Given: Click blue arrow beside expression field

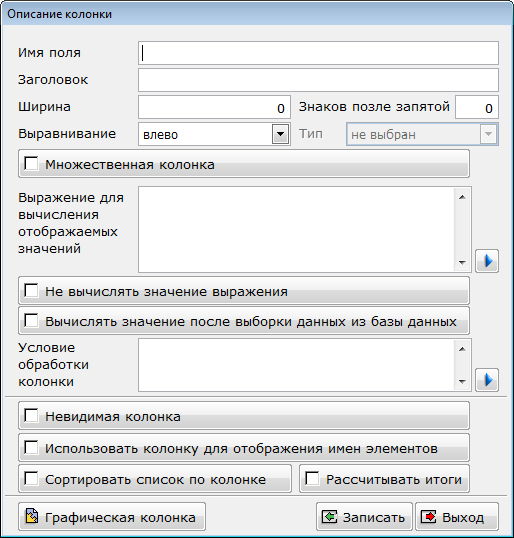Looking at the screenshot, I should coord(487,261).
